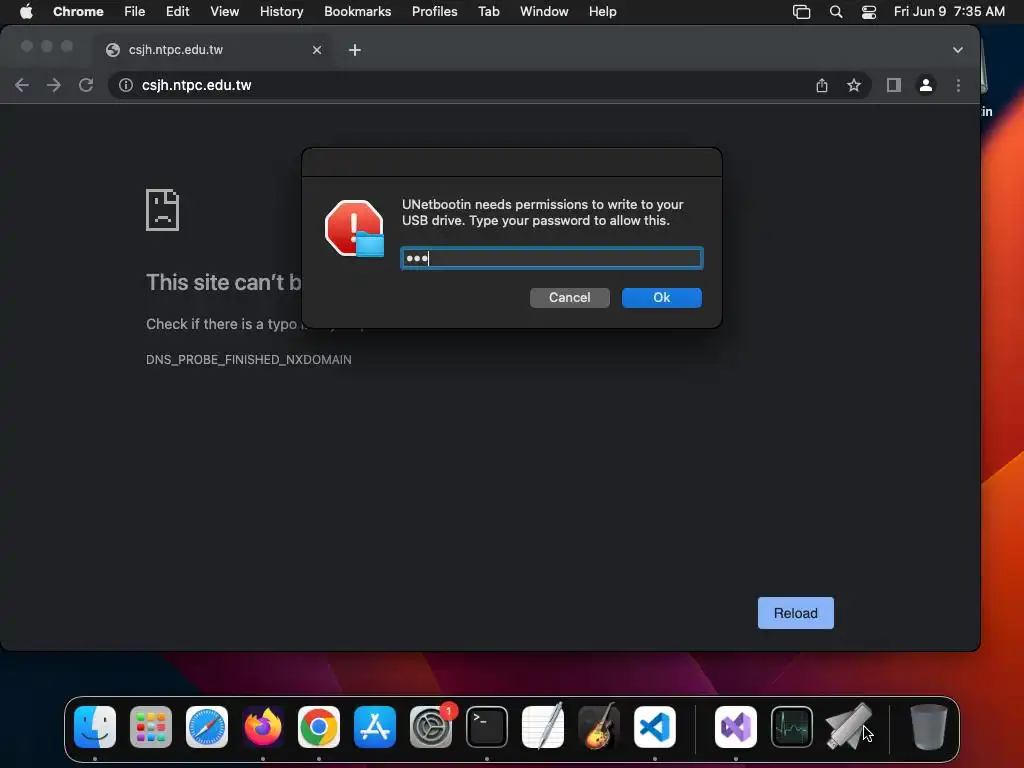The width and height of the screenshot is (1024, 768).
Task: Open TextEdit from the Dock
Action: (543, 727)
